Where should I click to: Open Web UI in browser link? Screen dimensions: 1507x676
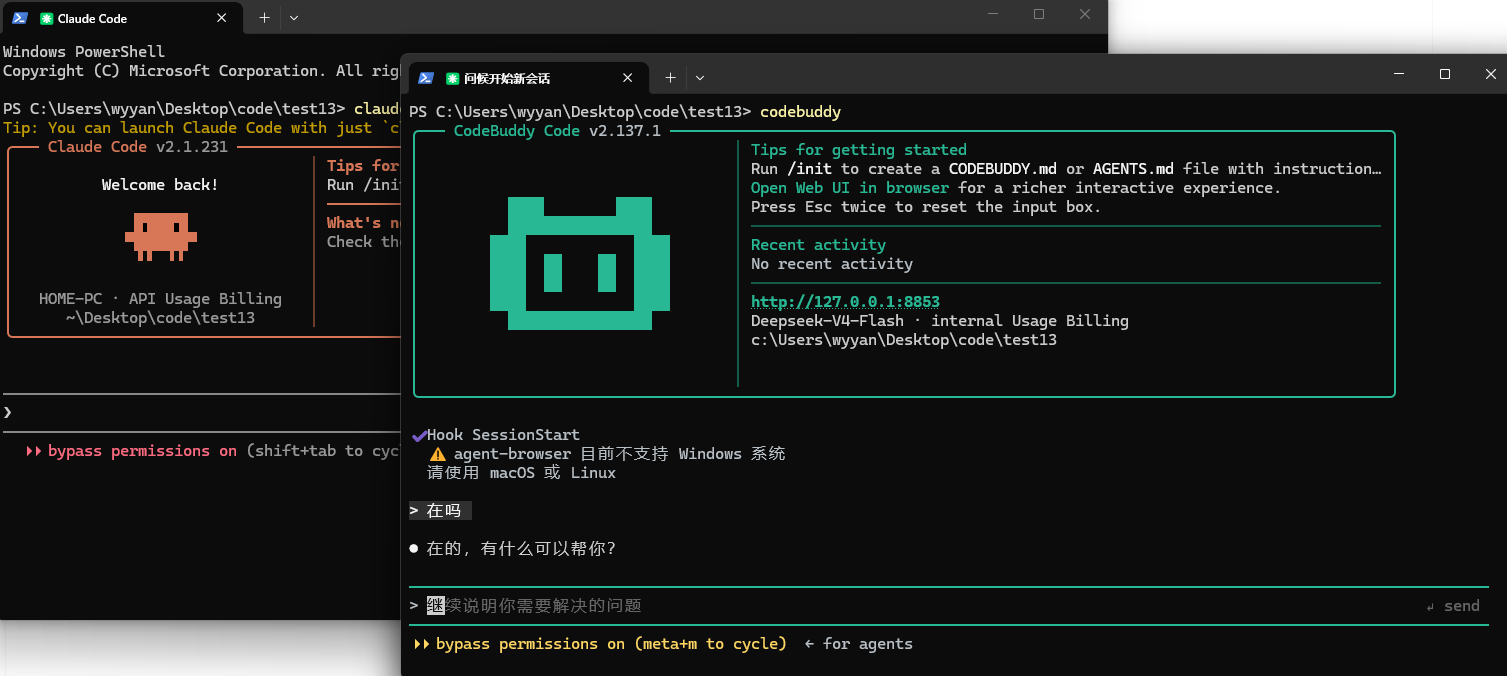[x=850, y=188]
